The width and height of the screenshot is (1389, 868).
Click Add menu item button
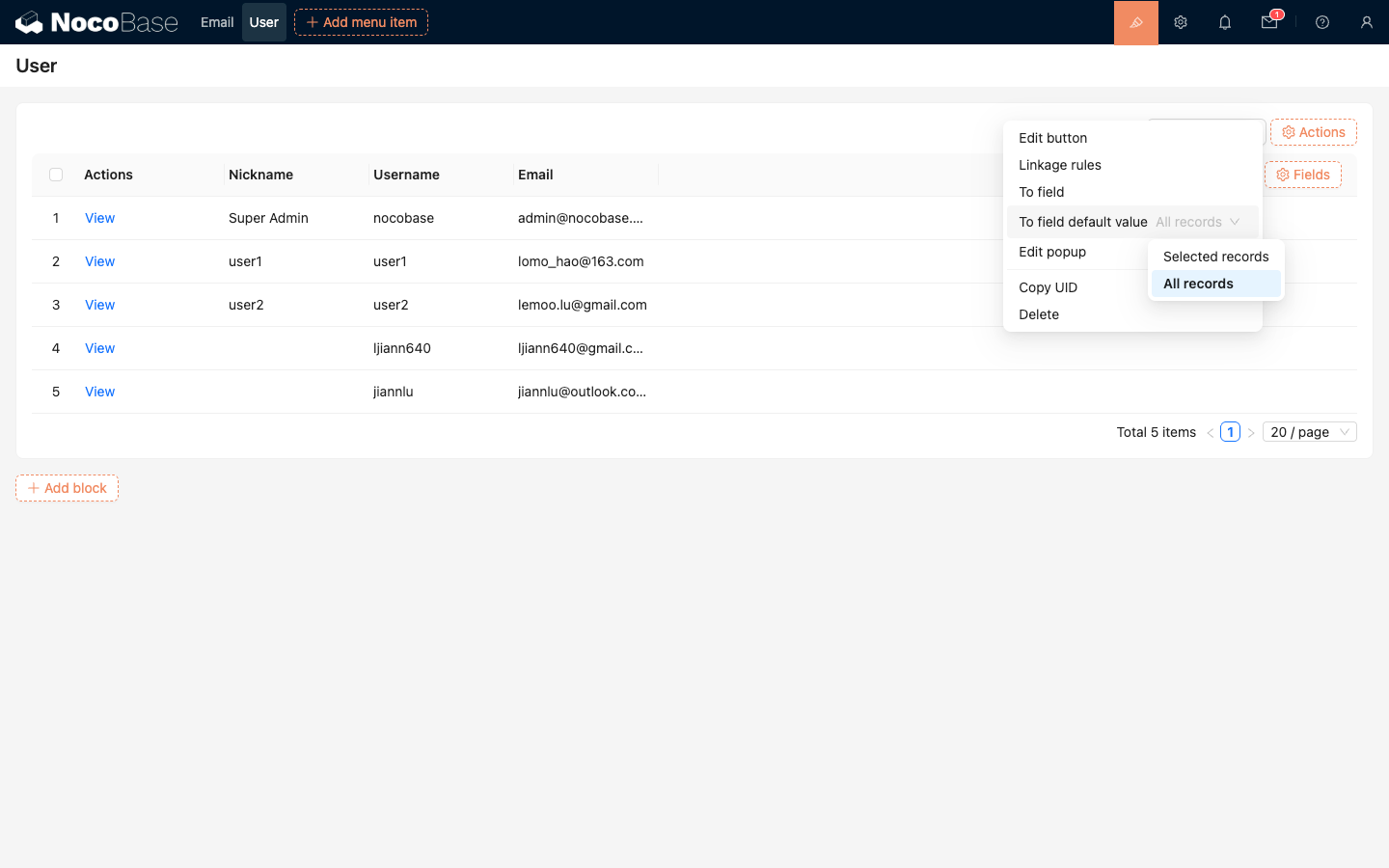361,22
